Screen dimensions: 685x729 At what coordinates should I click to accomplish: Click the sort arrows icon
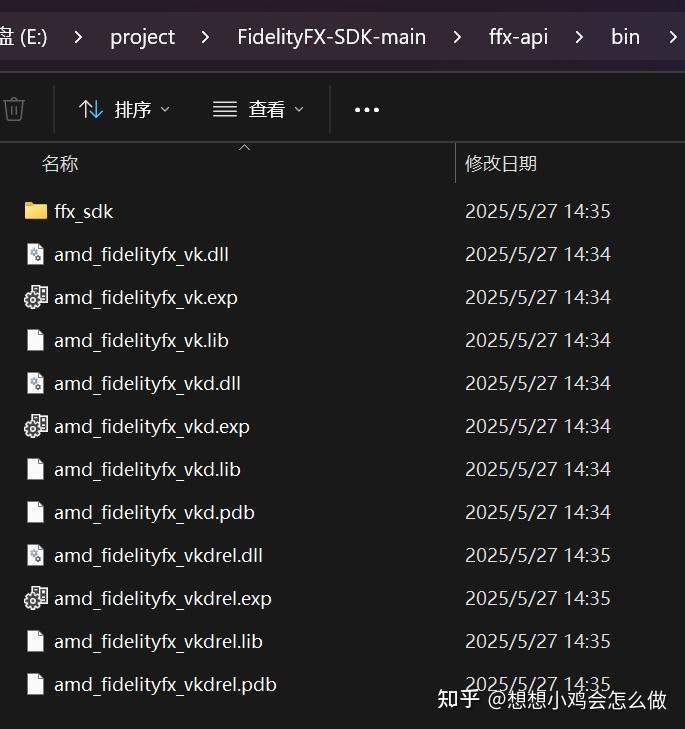tap(91, 109)
